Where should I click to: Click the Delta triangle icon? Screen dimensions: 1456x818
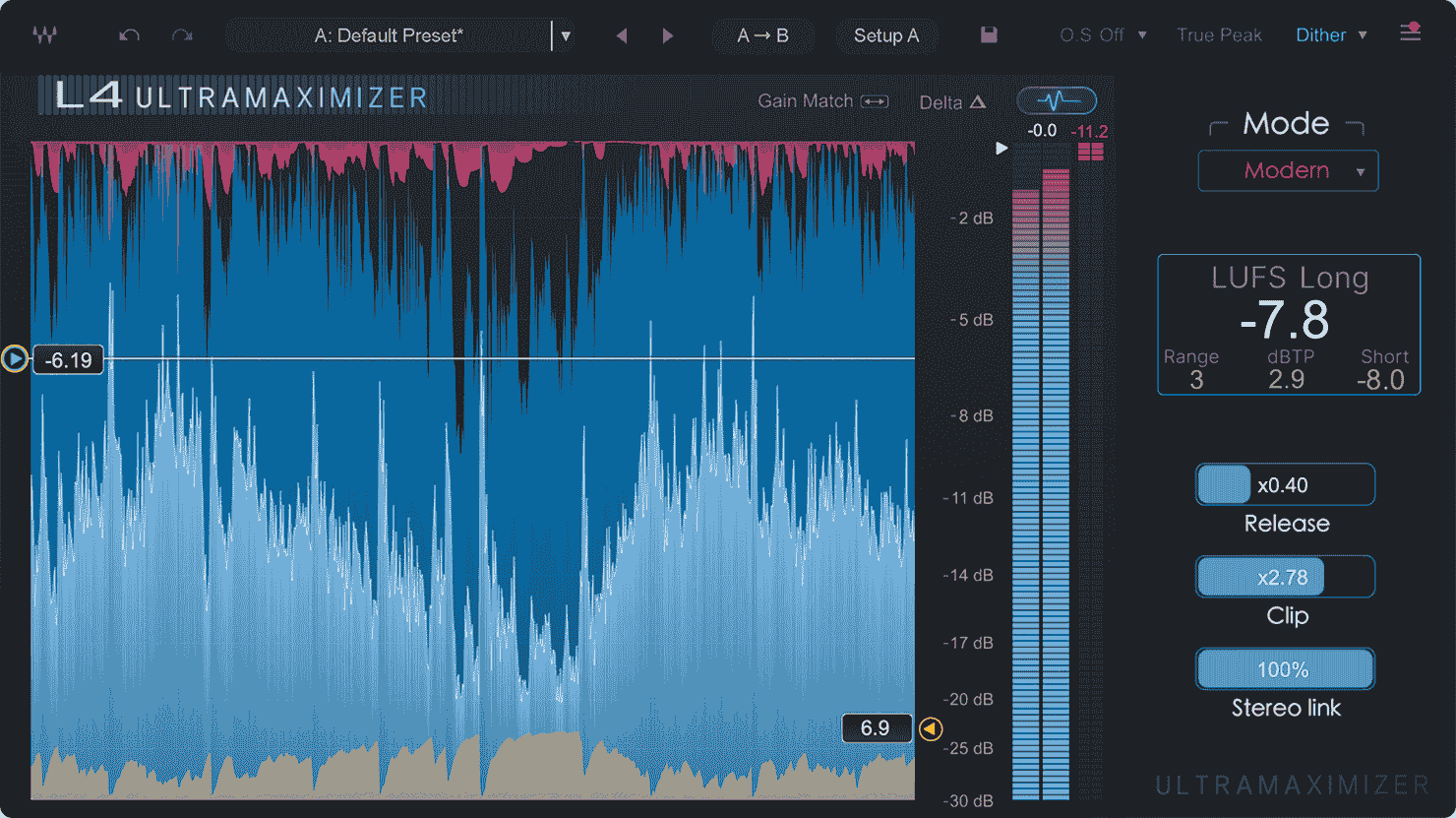[x=984, y=101]
